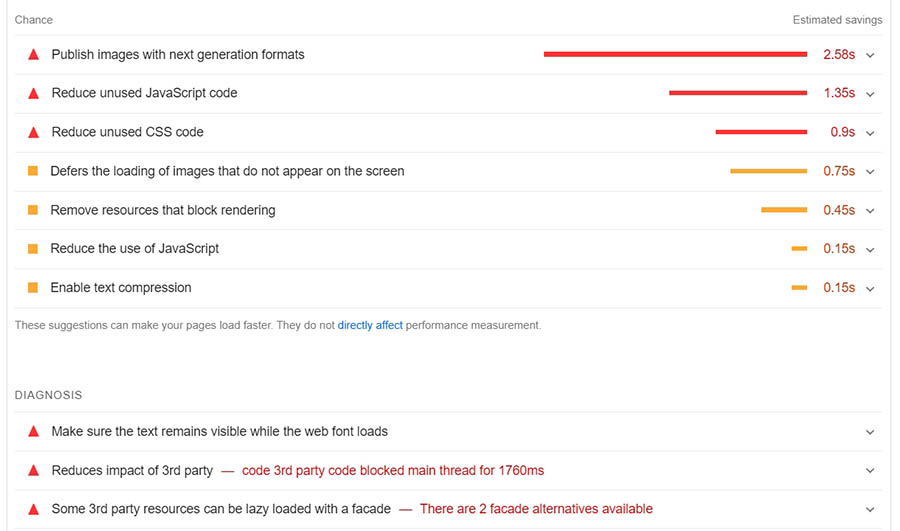Screen dimensions: 900x531
Task: Click 'Remove resources that block rendering' title
Action: point(163,210)
